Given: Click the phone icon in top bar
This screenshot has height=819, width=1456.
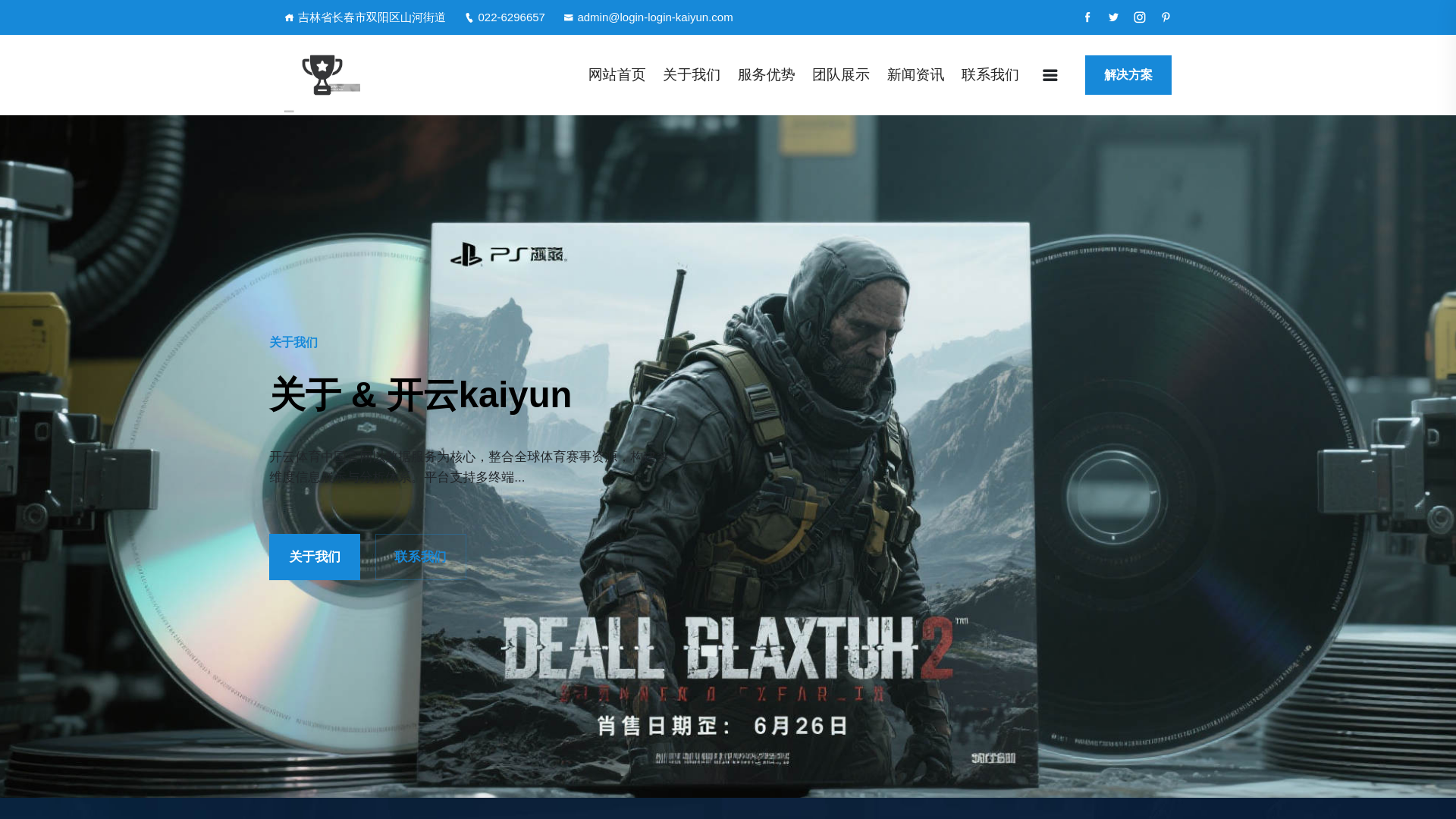Looking at the screenshot, I should click(x=469, y=17).
